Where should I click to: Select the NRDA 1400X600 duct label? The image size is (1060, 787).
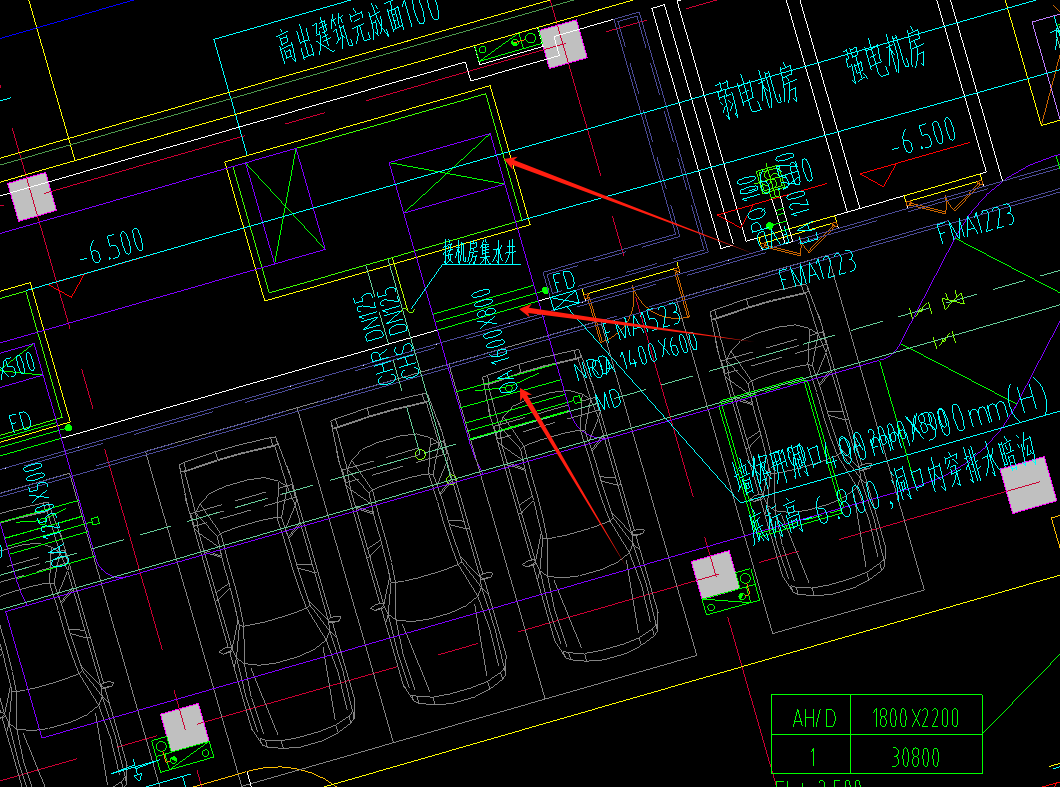pos(635,358)
